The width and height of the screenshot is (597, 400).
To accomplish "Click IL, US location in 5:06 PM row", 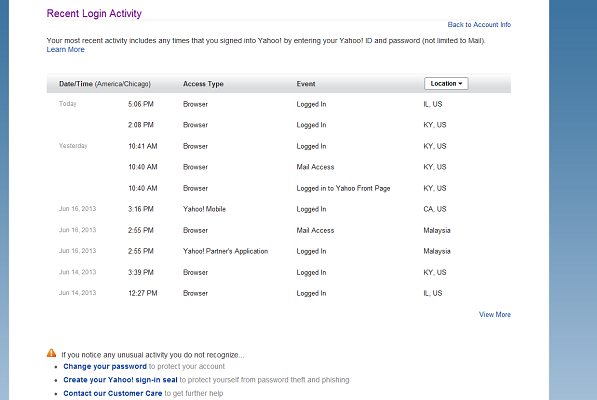I will point(433,104).
